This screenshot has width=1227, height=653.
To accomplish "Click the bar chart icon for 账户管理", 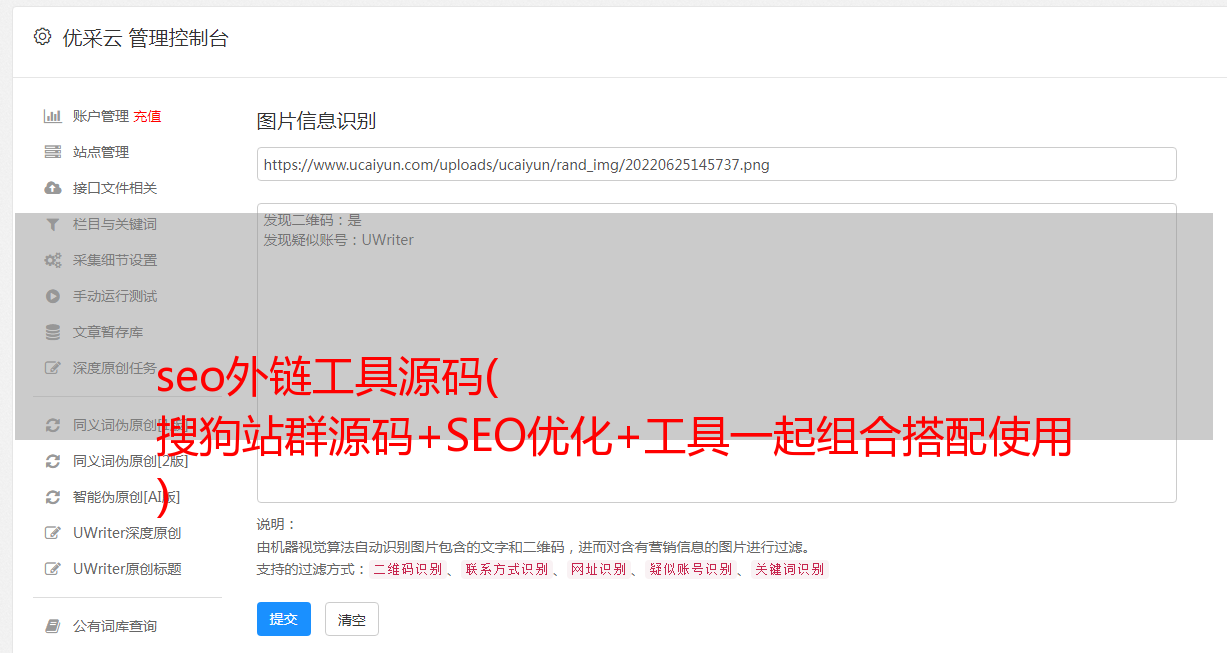I will pyautogui.click(x=53, y=116).
